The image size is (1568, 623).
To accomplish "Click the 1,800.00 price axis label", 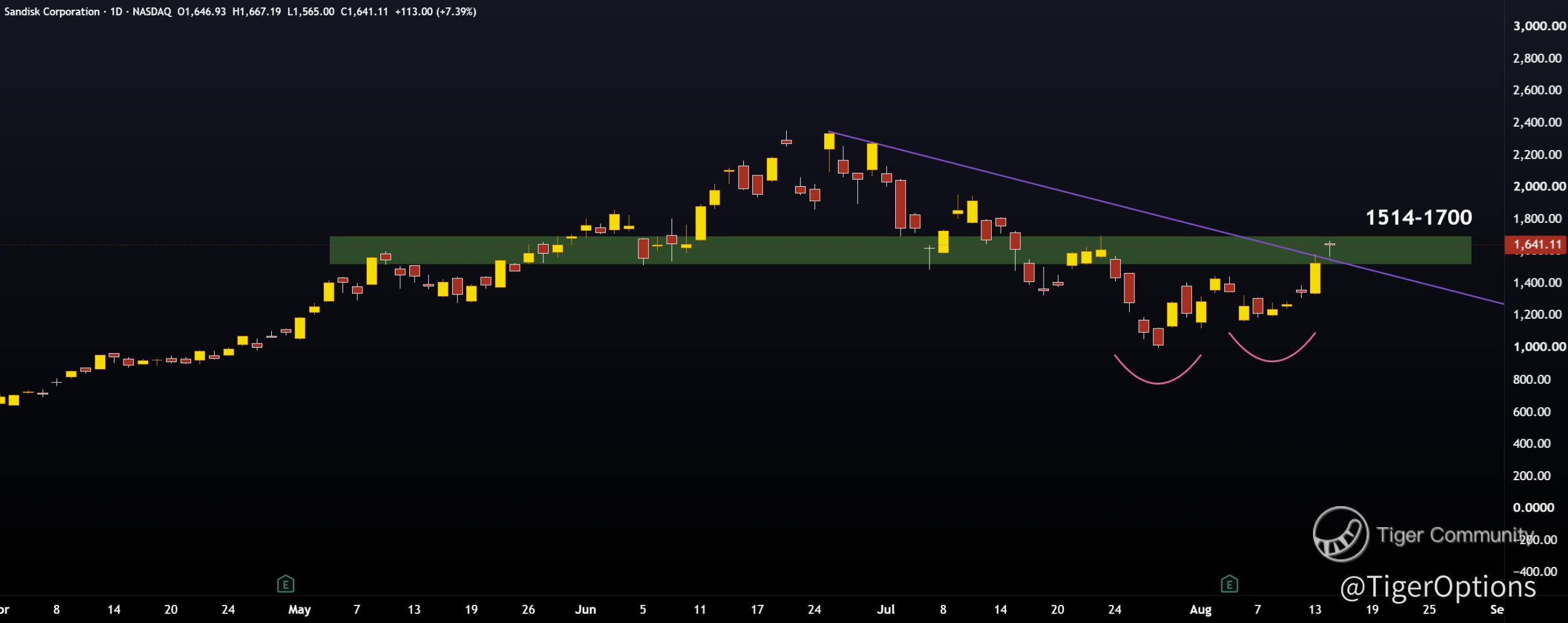I will click(x=1537, y=219).
